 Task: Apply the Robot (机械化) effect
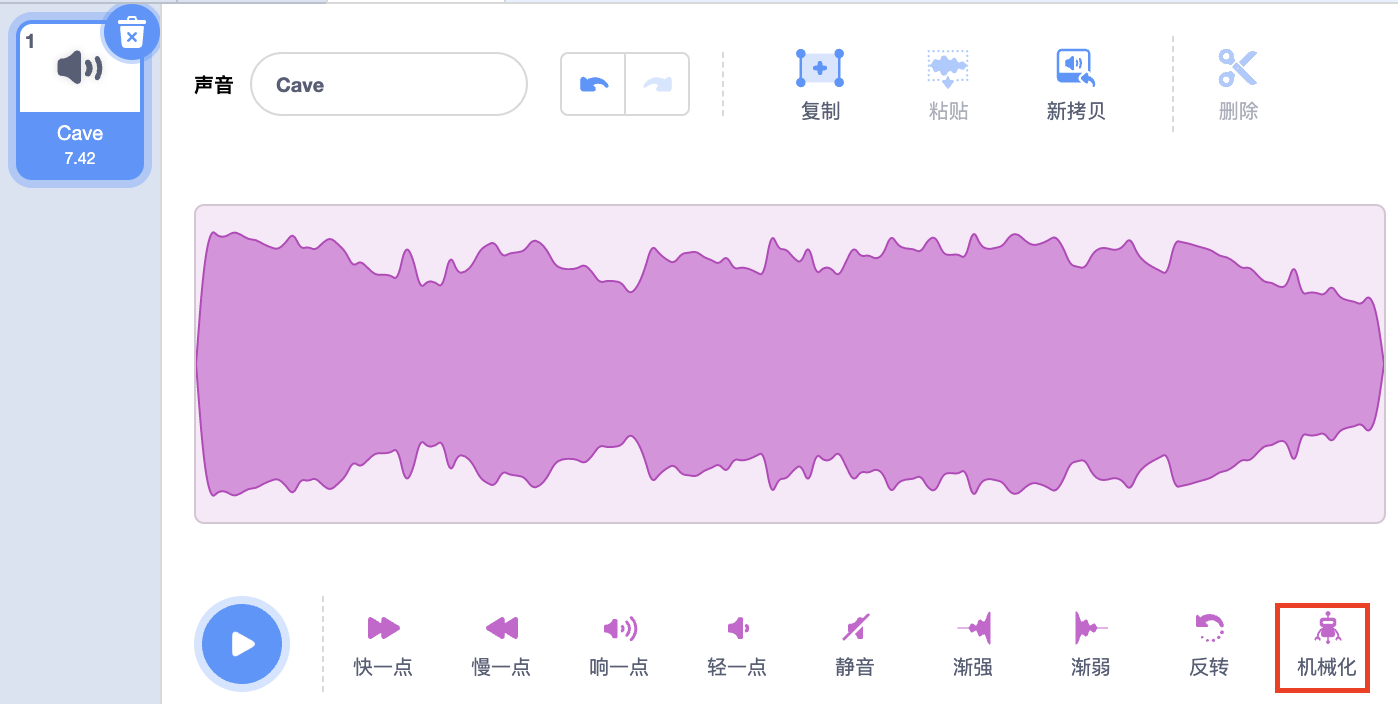pyautogui.click(x=1326, y=629)
